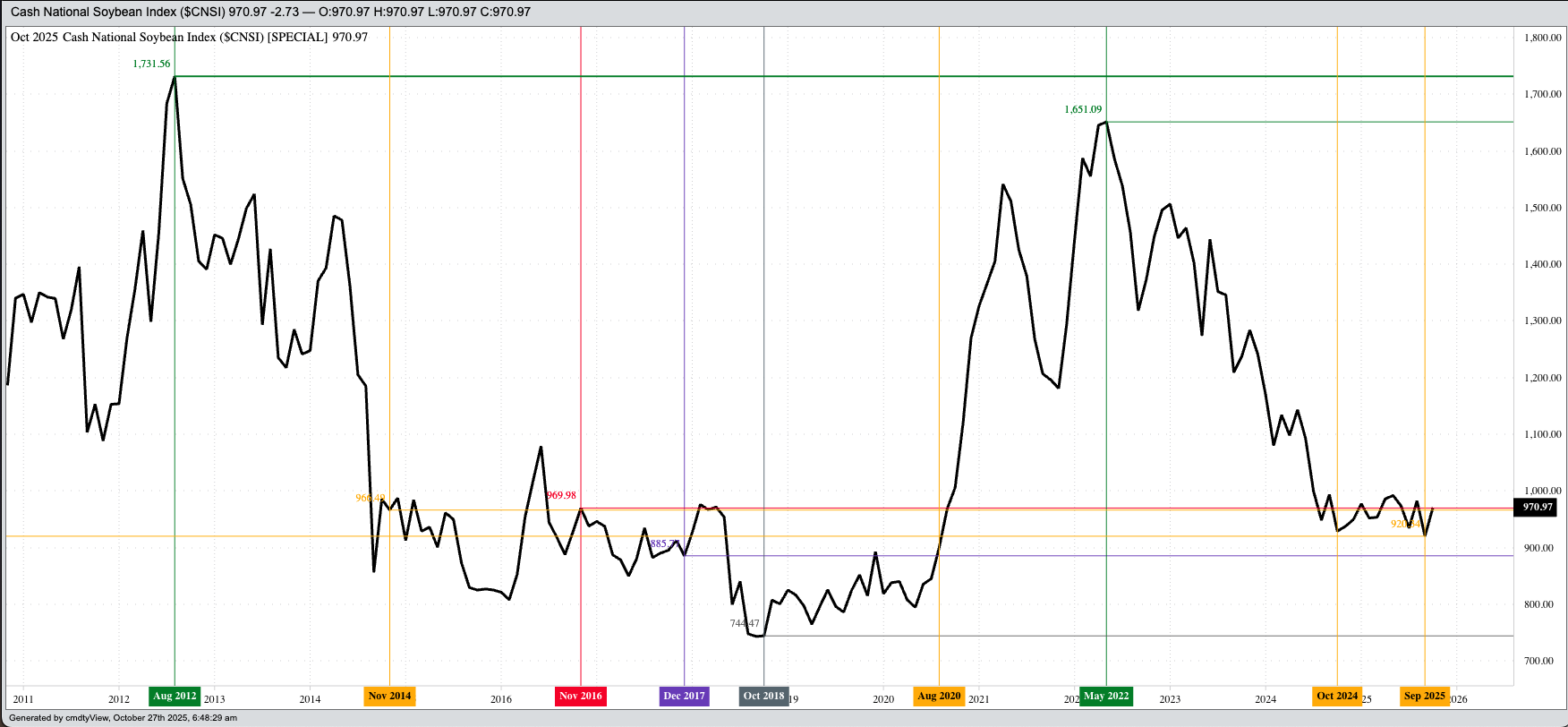Click the green 1,731.56 high label
The width and height of the screenshot is (1568, 727).
(151, 64)
